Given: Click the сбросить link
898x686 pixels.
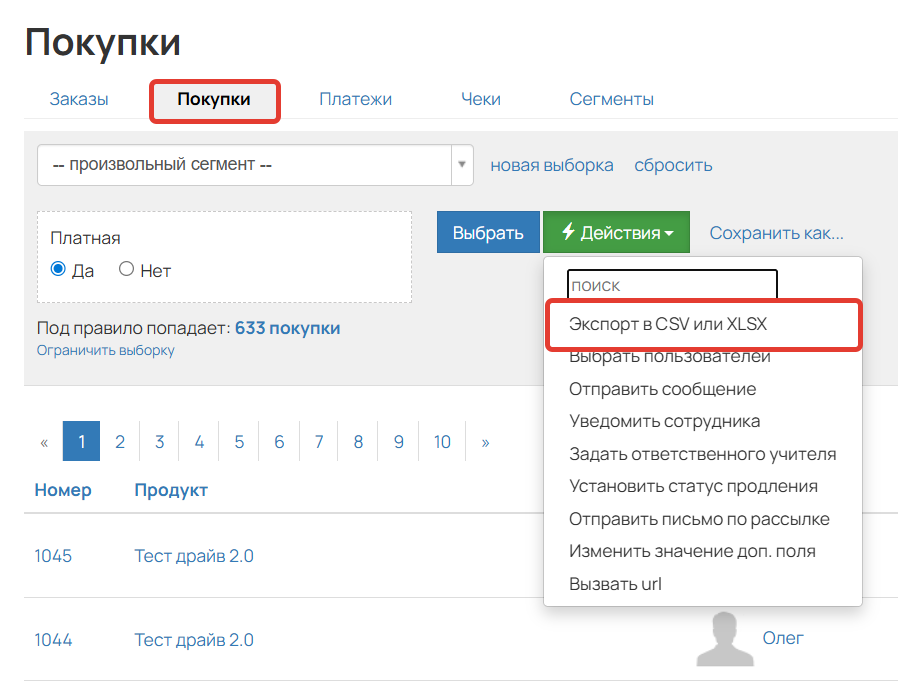Looking at the screenshot, I should point(673,164).
